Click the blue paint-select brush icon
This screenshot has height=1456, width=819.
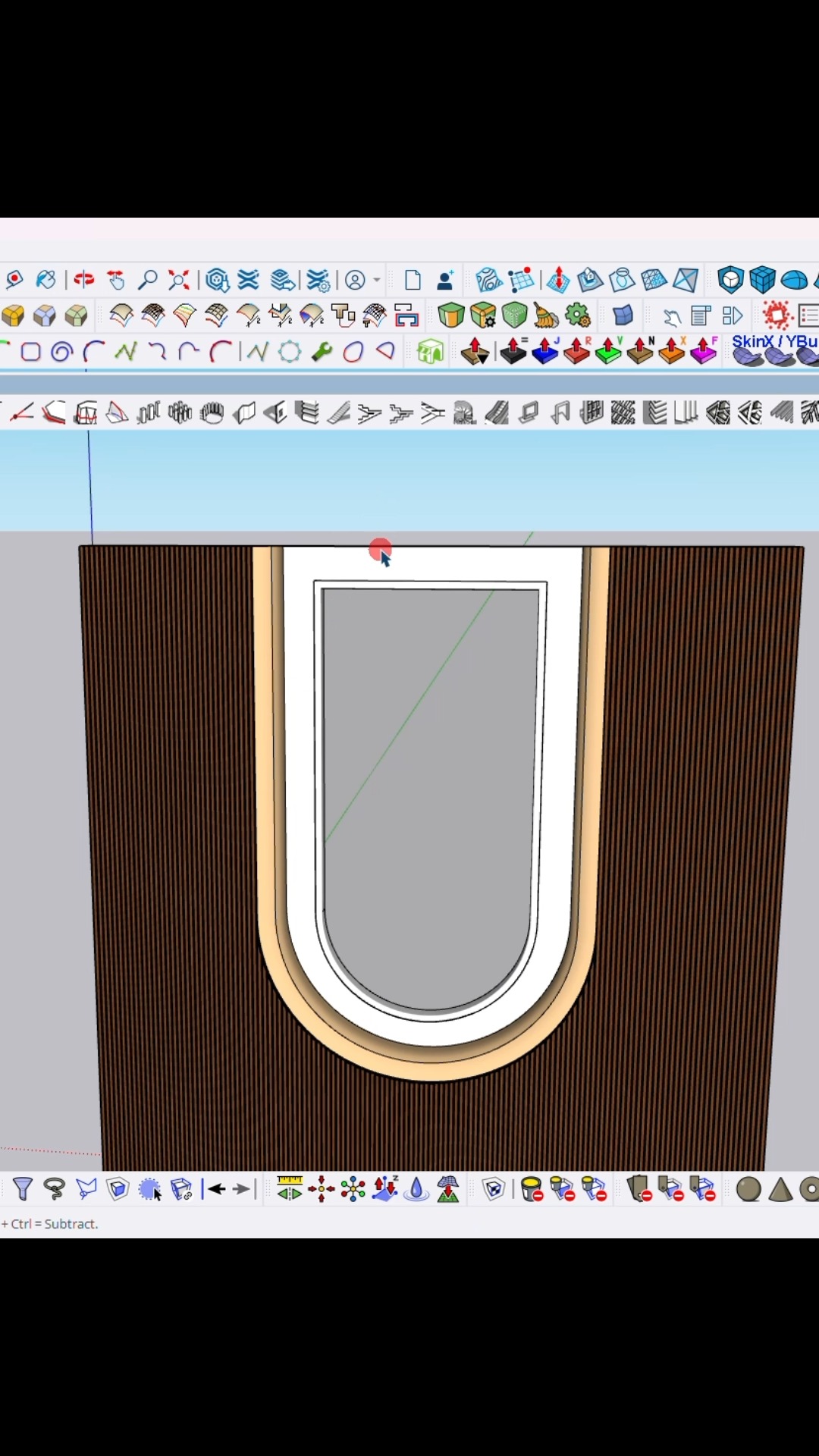tap(150, 1189)
